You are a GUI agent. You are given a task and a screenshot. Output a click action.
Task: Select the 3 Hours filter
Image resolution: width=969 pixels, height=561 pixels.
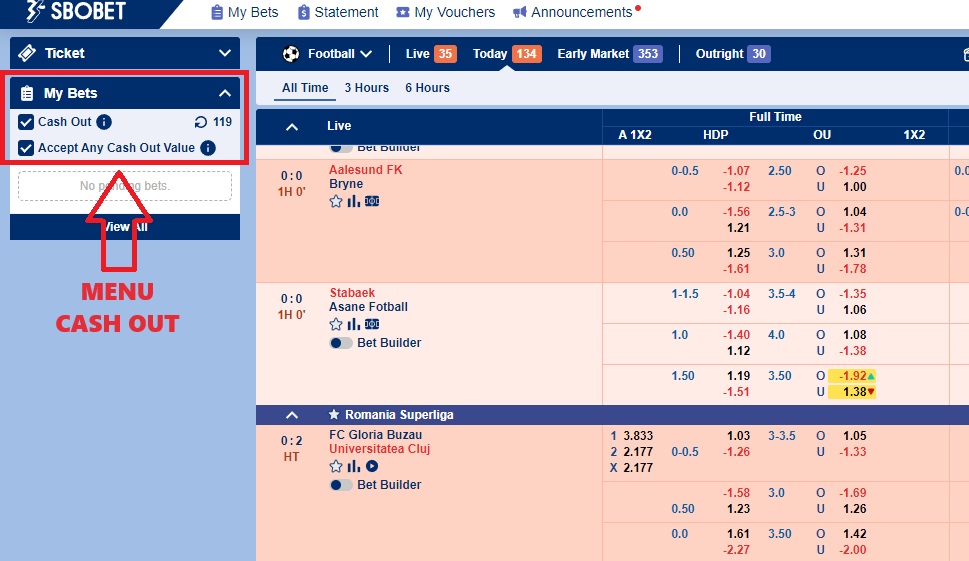click(x=366, y=88)
